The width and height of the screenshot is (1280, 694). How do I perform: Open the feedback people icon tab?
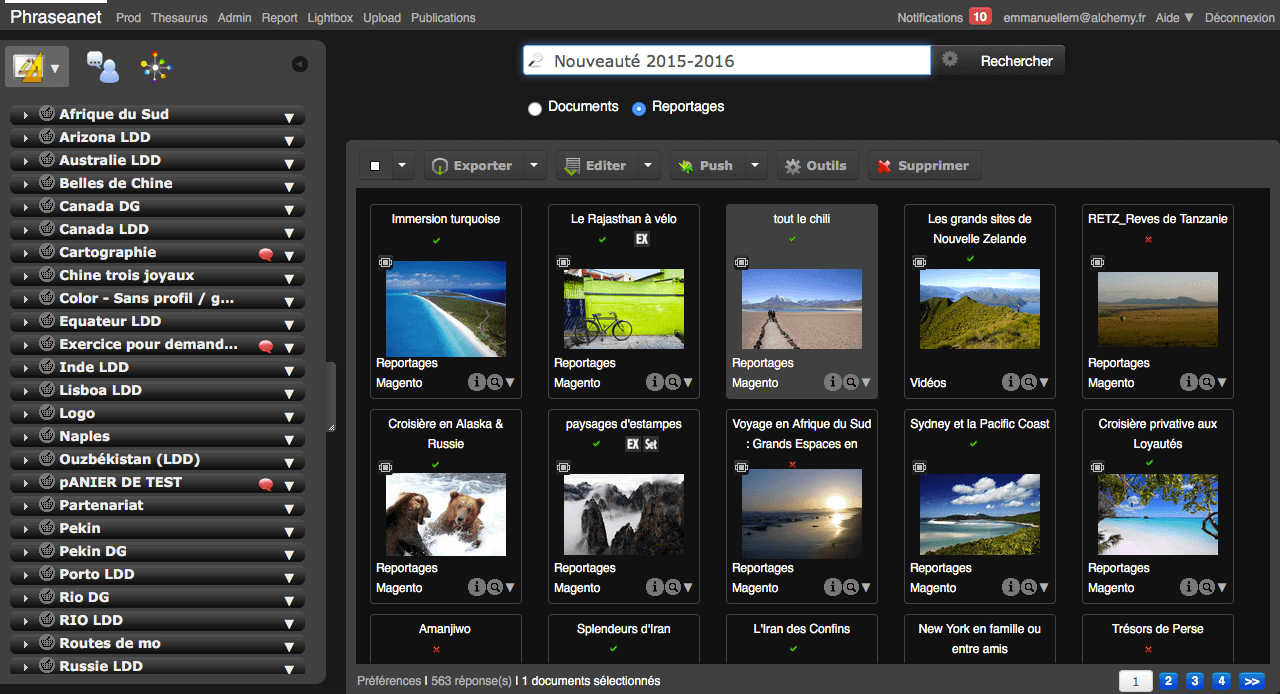pos(102,67)
